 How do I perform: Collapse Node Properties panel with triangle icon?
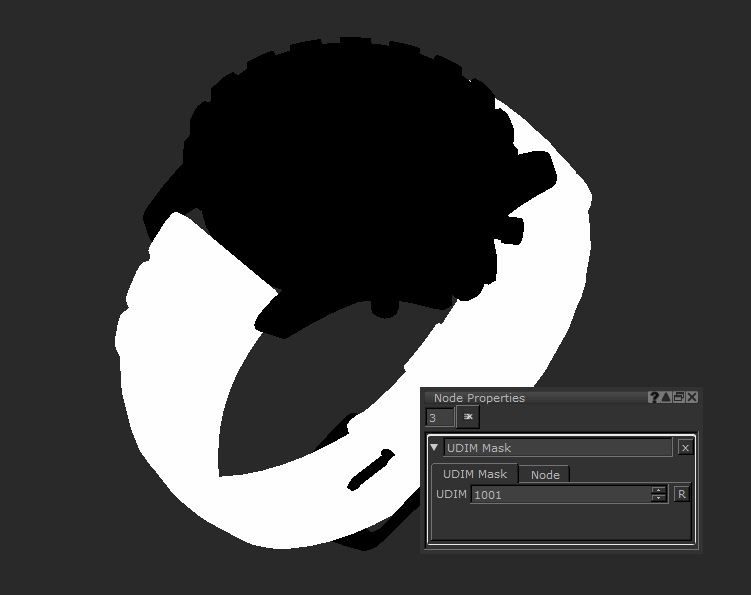coord(666,398)
